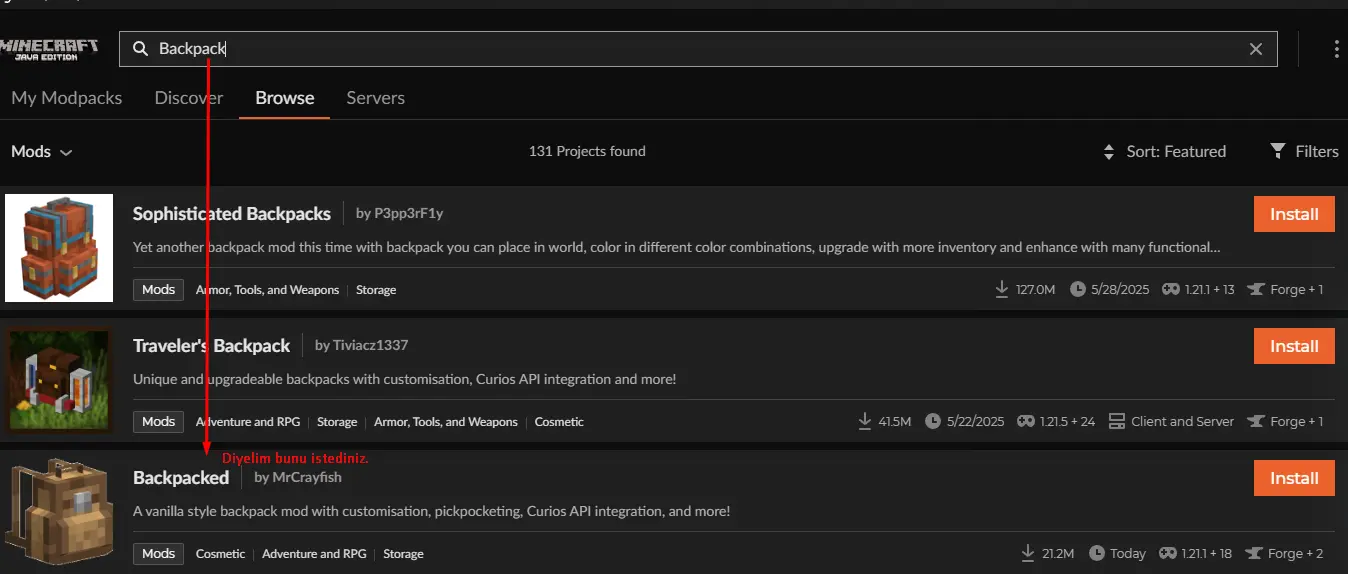This screenshot has height=574, width=1348.
Task: Click anvil icon beside Forge + 2
Action: point(1253,553)
